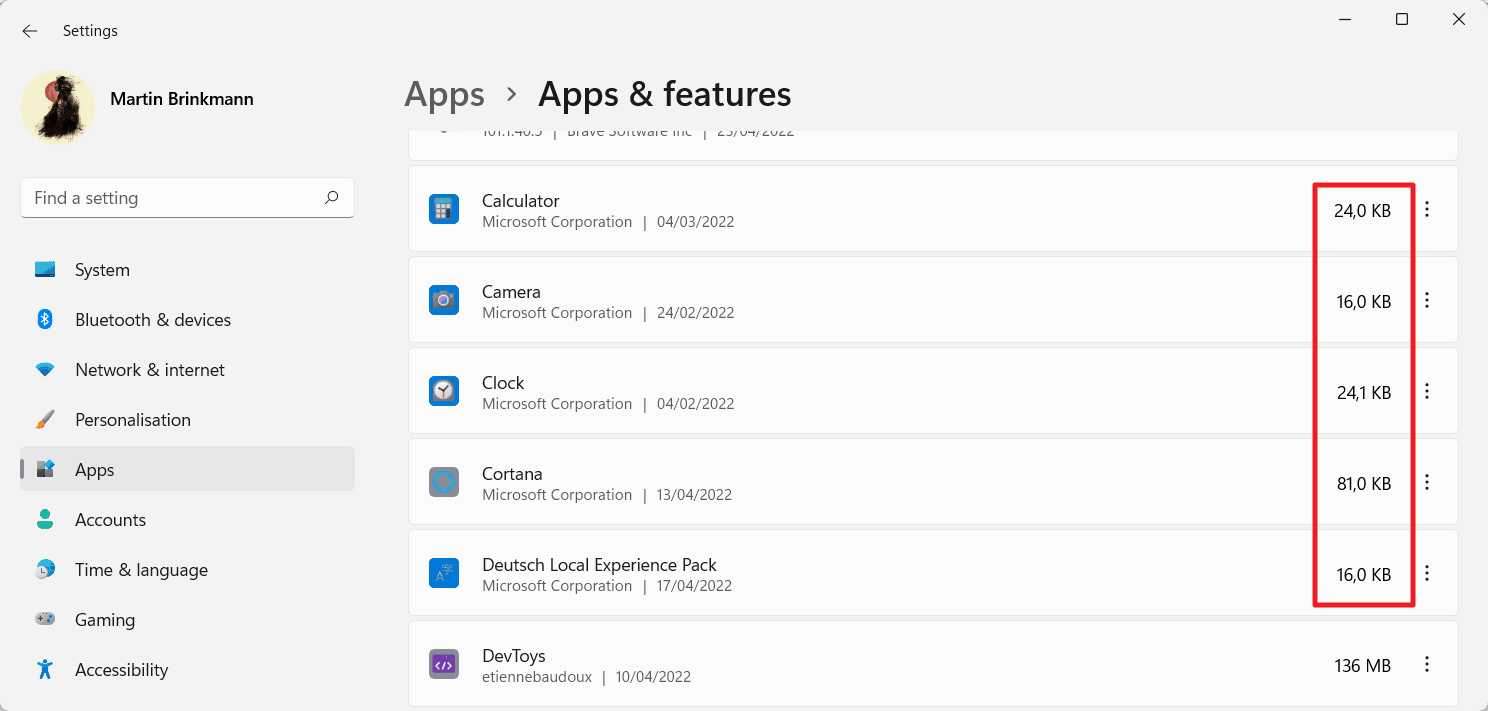Image resolution: width=1488 pixels, height=711 pixels.
Task: Go back using the arrow button
Action: (29, 30)
